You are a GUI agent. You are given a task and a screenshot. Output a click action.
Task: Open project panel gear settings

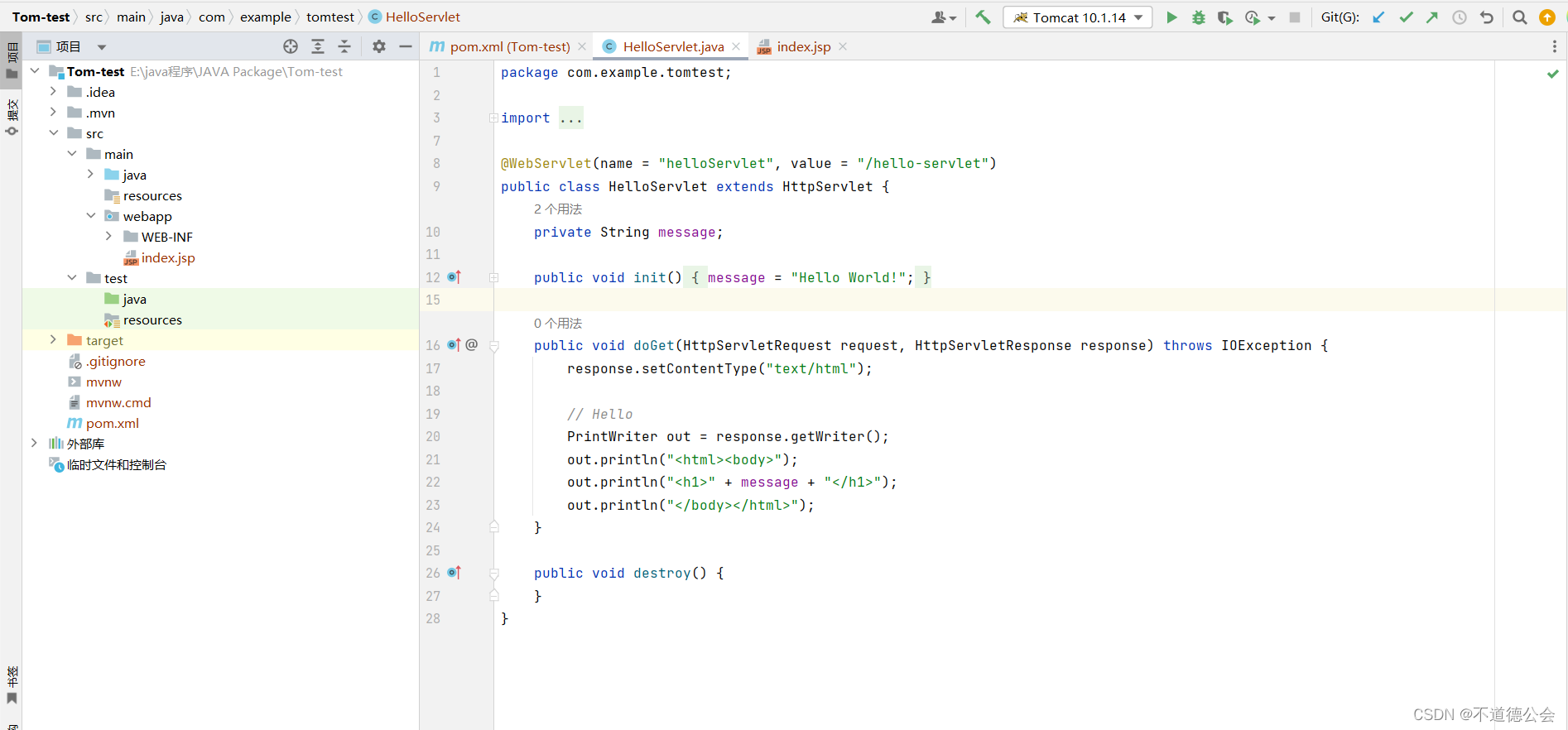(x=379, y=46)
